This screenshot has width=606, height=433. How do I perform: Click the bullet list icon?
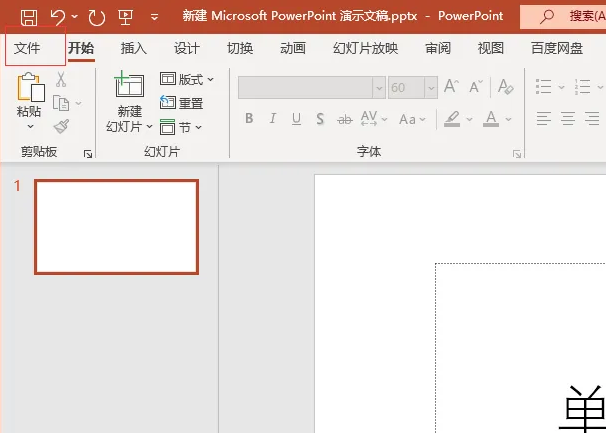pos(543,87)
